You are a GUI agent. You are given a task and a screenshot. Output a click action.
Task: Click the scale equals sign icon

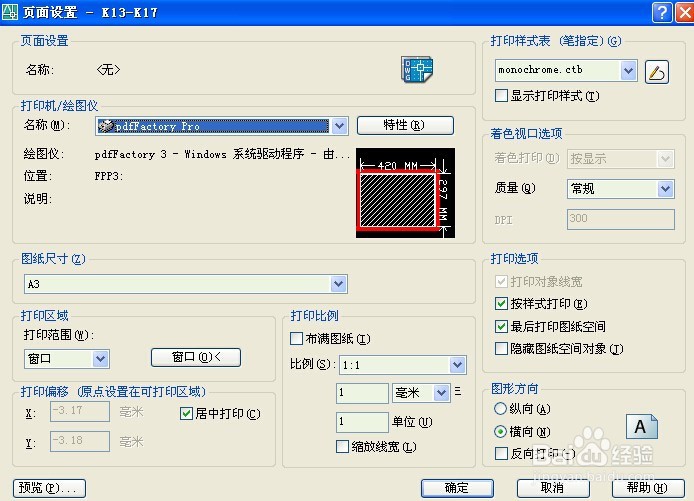tap(458, 391)
